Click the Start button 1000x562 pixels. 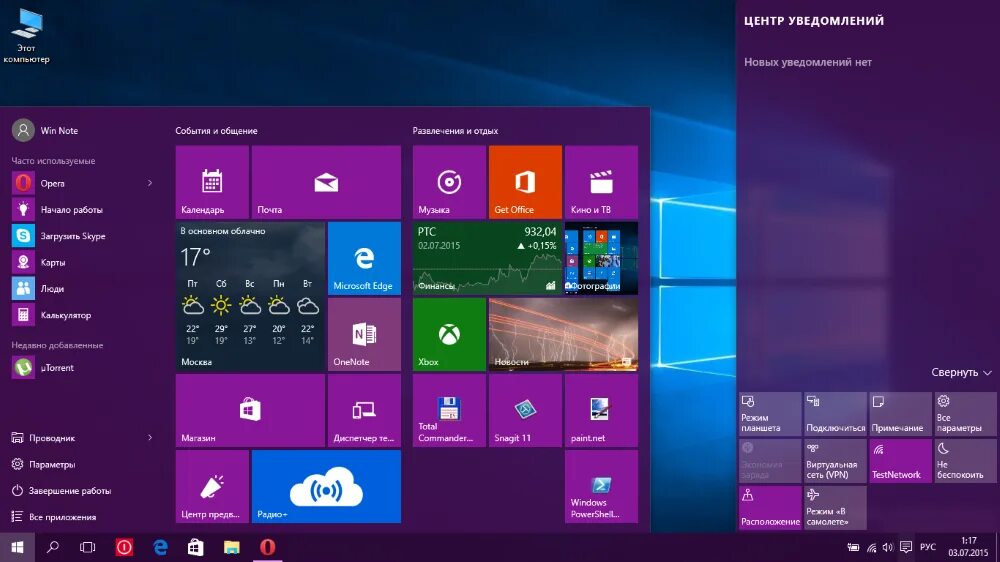point(17,547)
